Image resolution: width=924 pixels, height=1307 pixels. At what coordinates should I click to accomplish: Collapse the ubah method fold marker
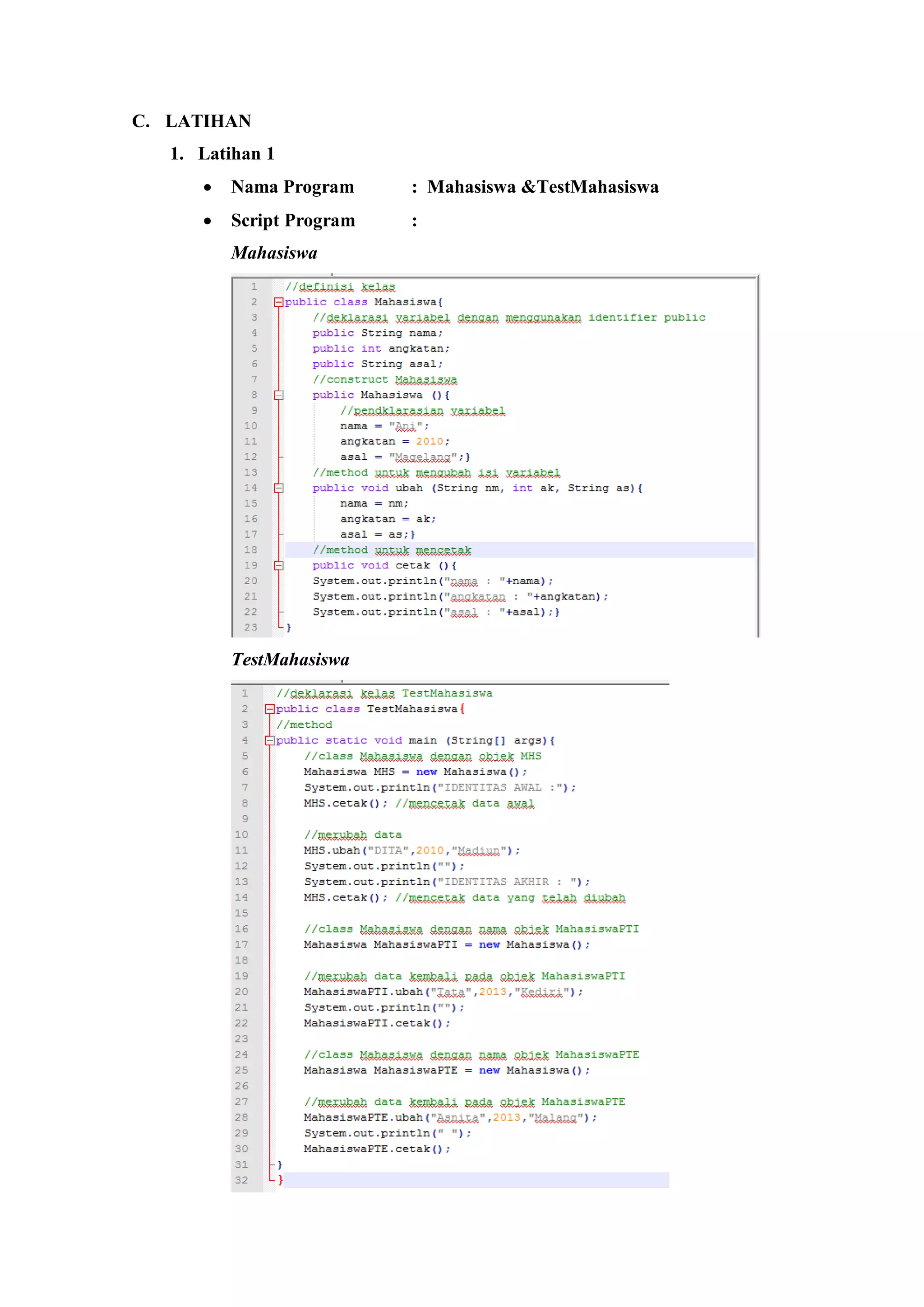278,488
